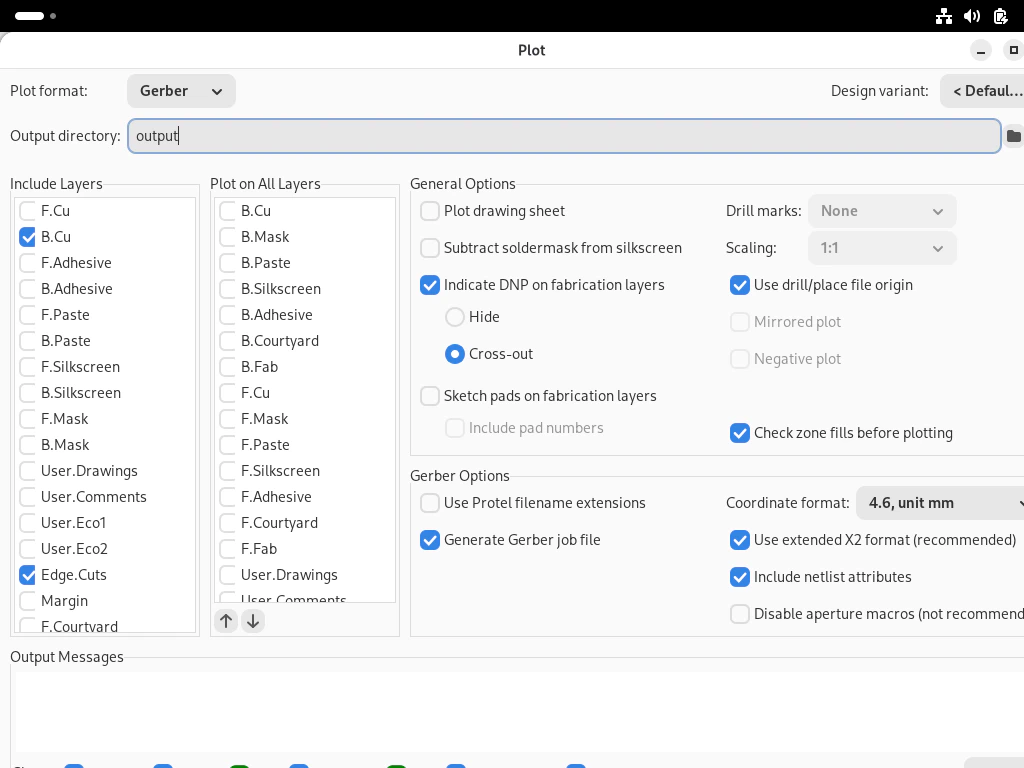Open volume control in top bar
This screenshot has width=1024, height=768.
tap(972, 16)
